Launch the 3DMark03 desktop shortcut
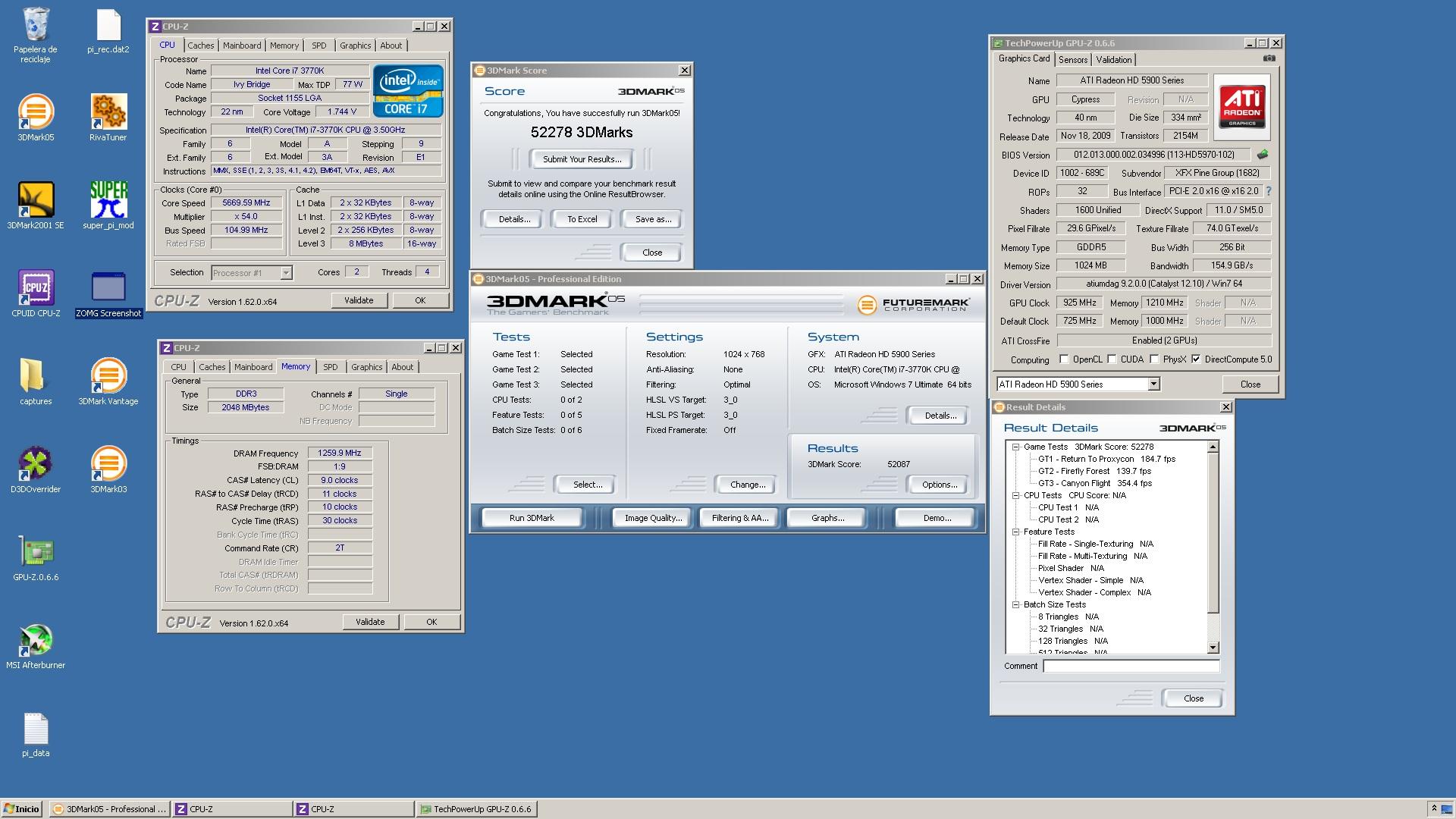Viewport: 1456px width, 819px height. [x=108, y=469]
